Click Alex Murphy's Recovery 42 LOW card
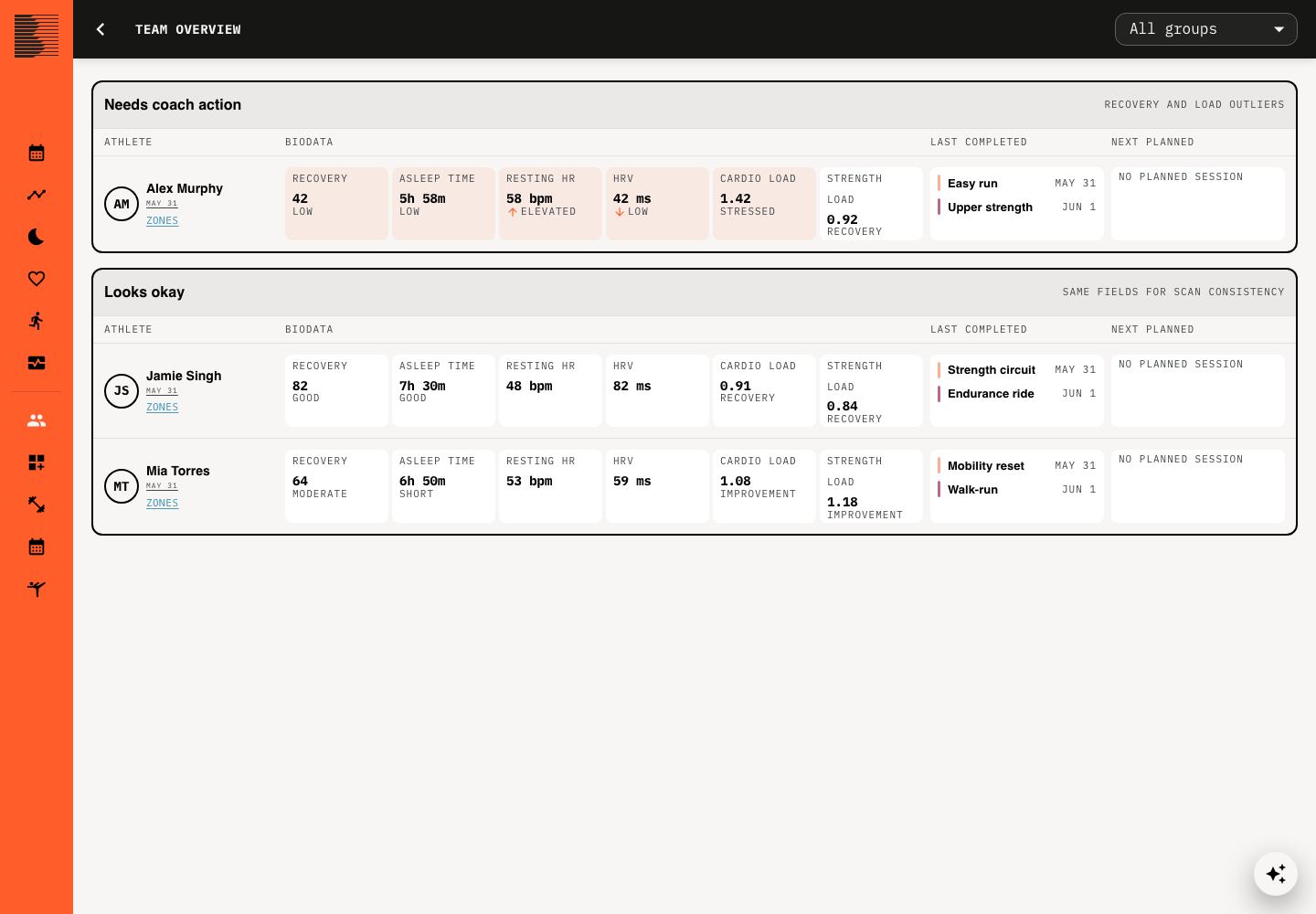Viewport: 1316px width, 914px height. (x=336, y=204)
